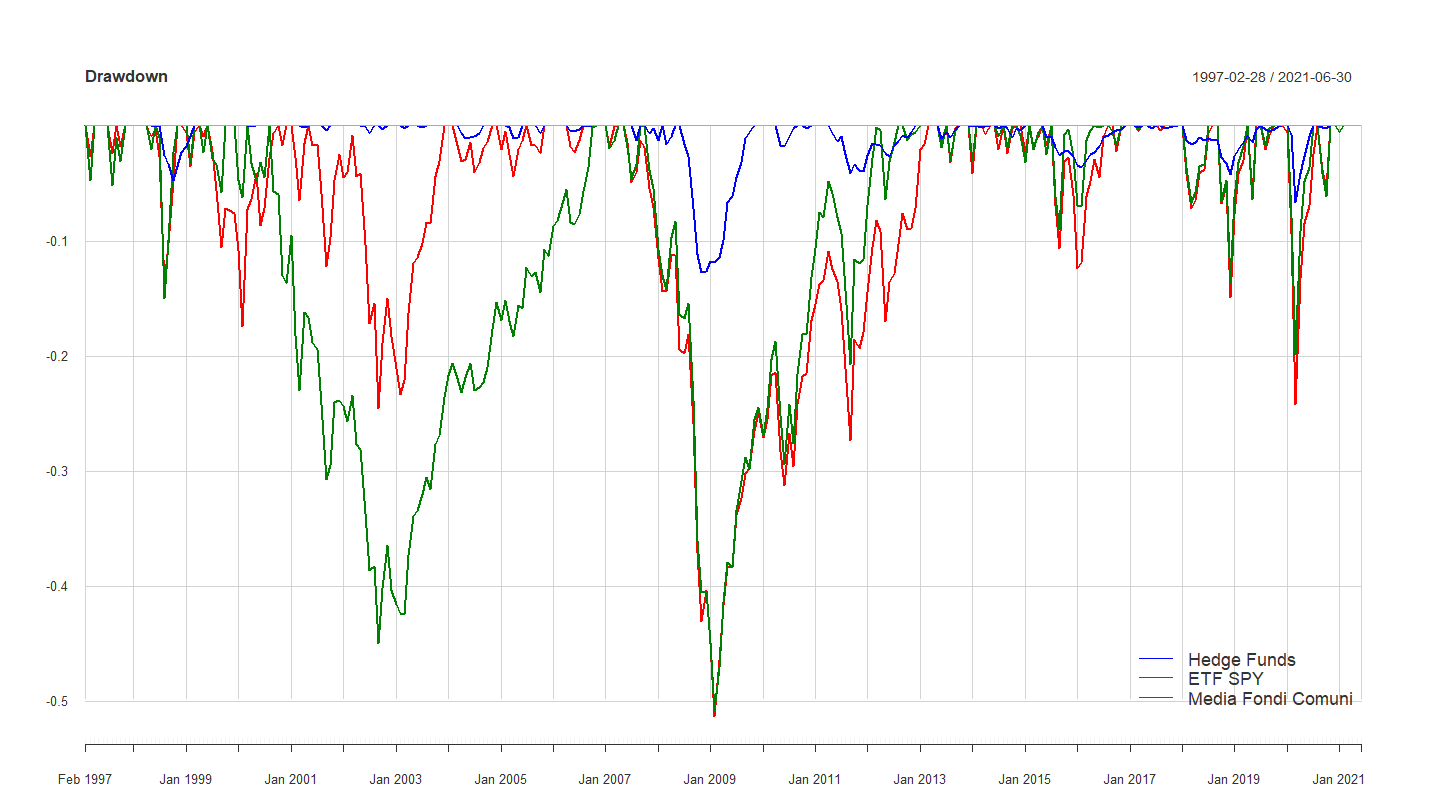Click the red 2020 drawdown spike near -0.24

click(1295, 401)
